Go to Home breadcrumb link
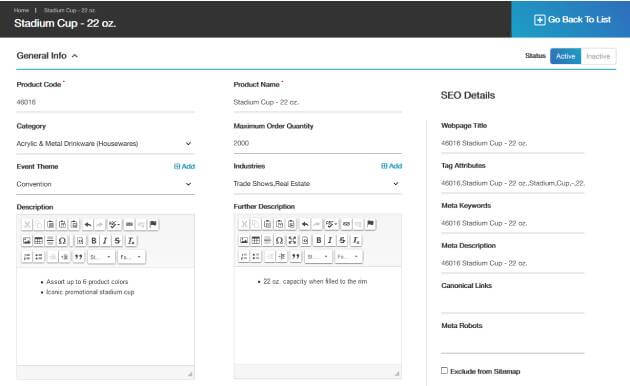 coord(21,10)
